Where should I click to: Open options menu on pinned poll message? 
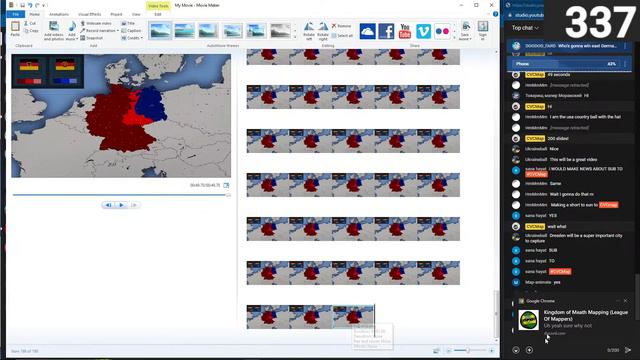point(625,46)
